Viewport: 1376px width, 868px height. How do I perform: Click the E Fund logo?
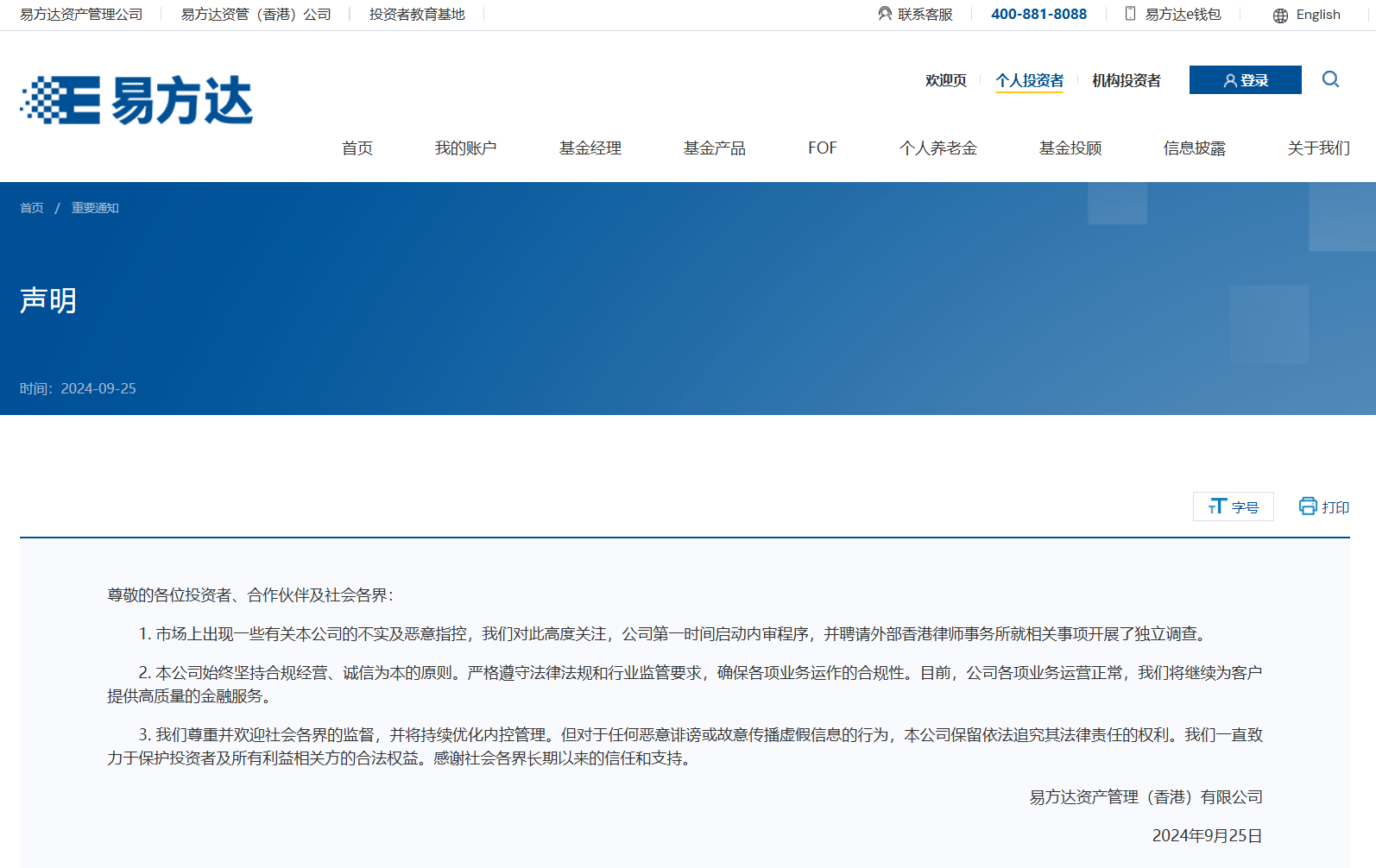(x=136, y=100)
